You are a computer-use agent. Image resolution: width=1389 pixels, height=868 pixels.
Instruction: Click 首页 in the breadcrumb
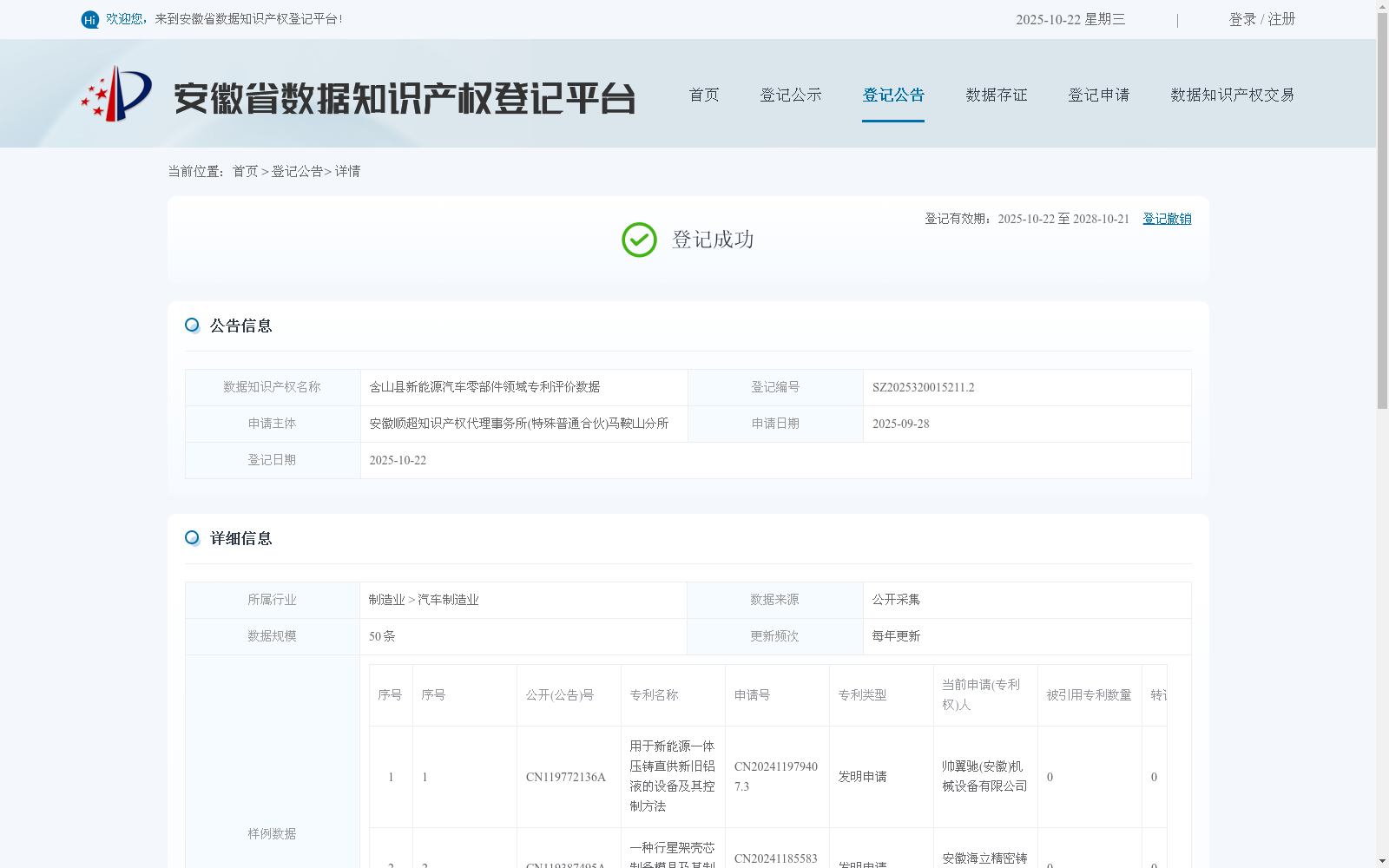(x=245, y=171)
